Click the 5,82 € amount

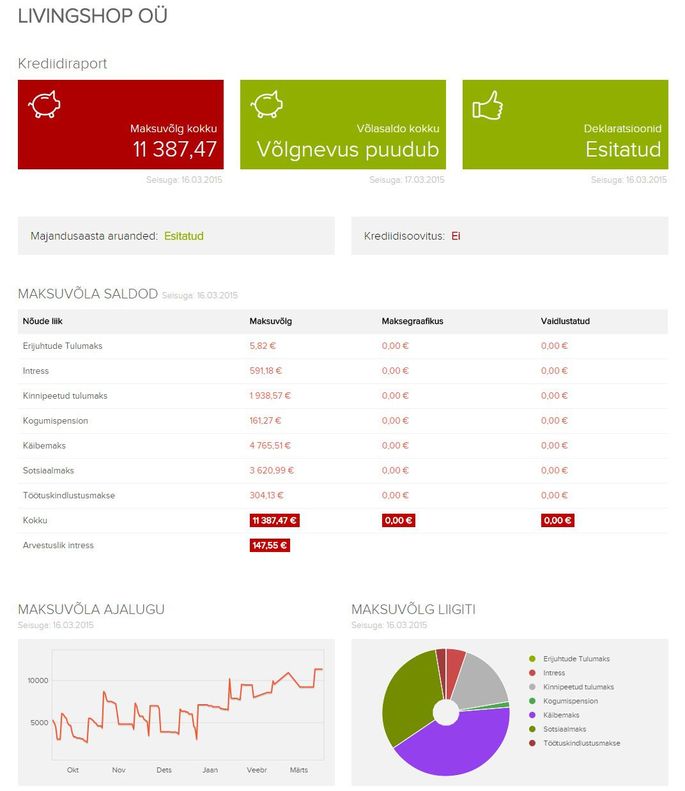pos(262,346)
